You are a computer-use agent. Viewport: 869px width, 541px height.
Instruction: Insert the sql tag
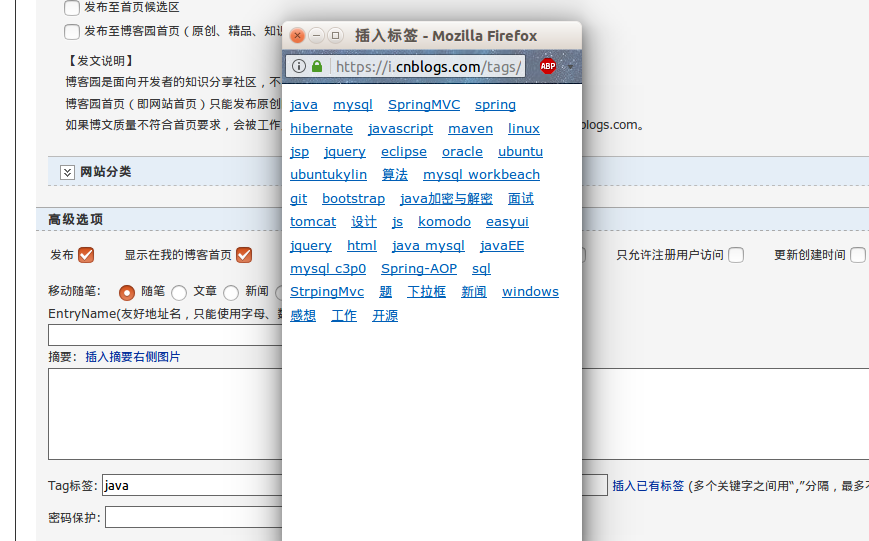pyautogui.click(x=481, y=269)
